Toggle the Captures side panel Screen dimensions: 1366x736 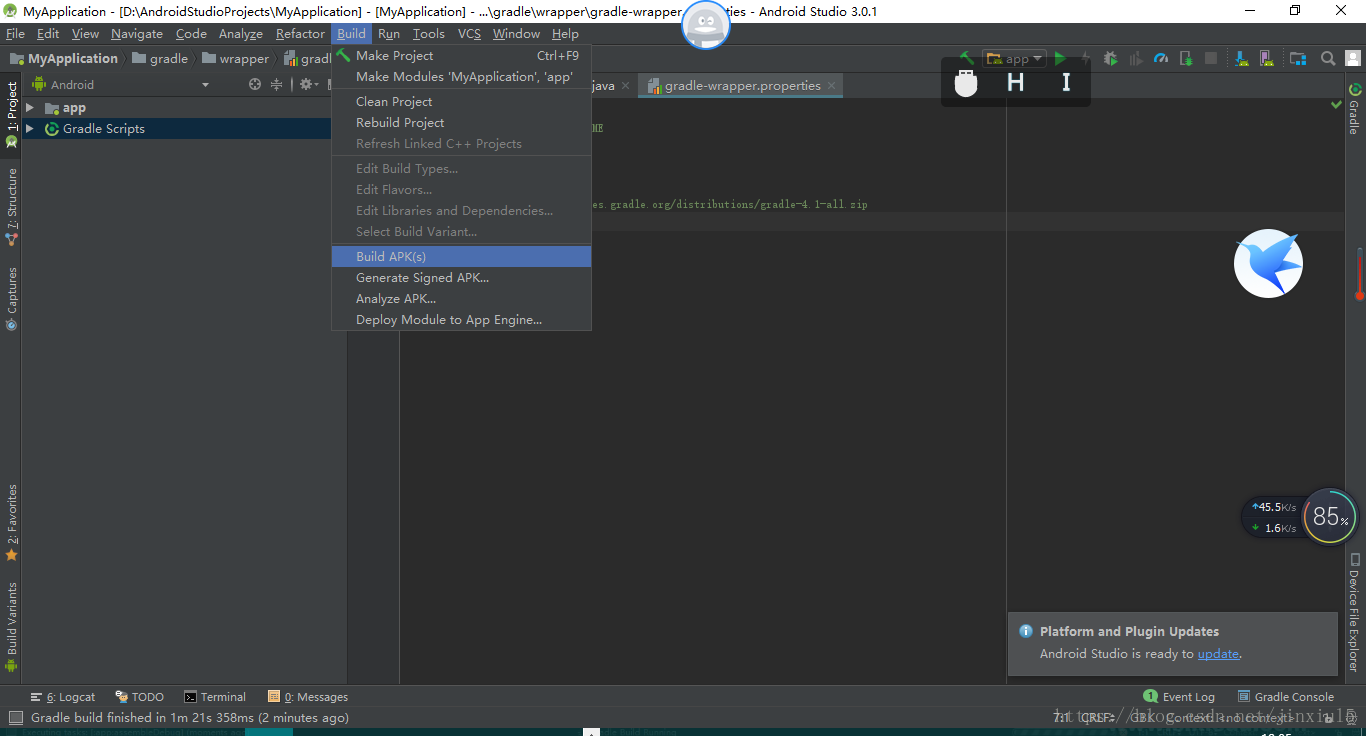12,298
